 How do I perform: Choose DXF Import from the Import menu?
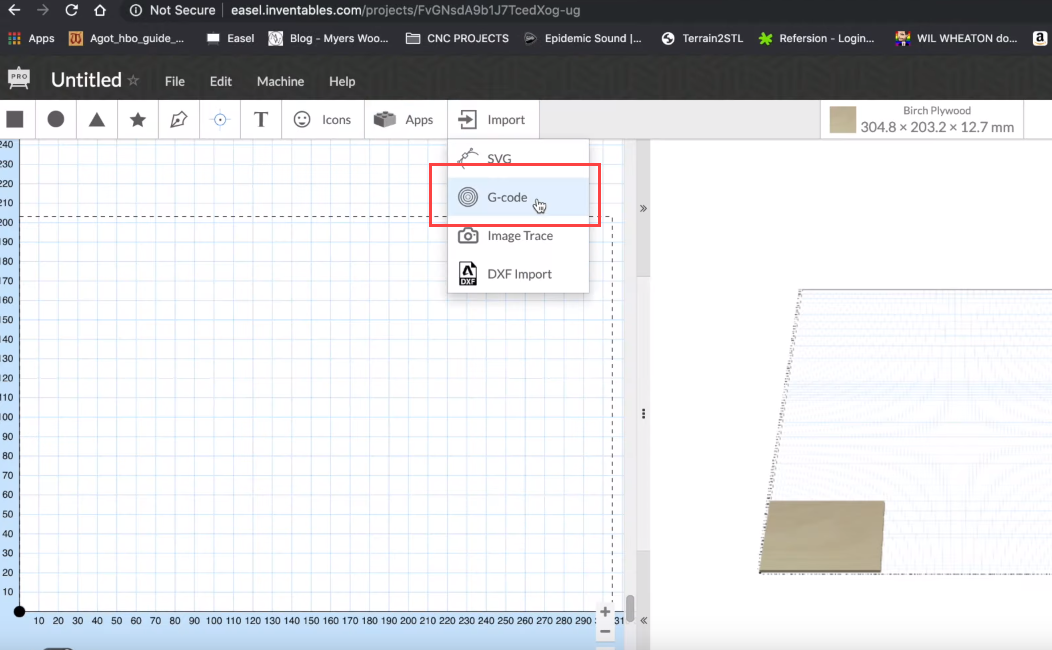pyautogui.click(x=518, y=274)
